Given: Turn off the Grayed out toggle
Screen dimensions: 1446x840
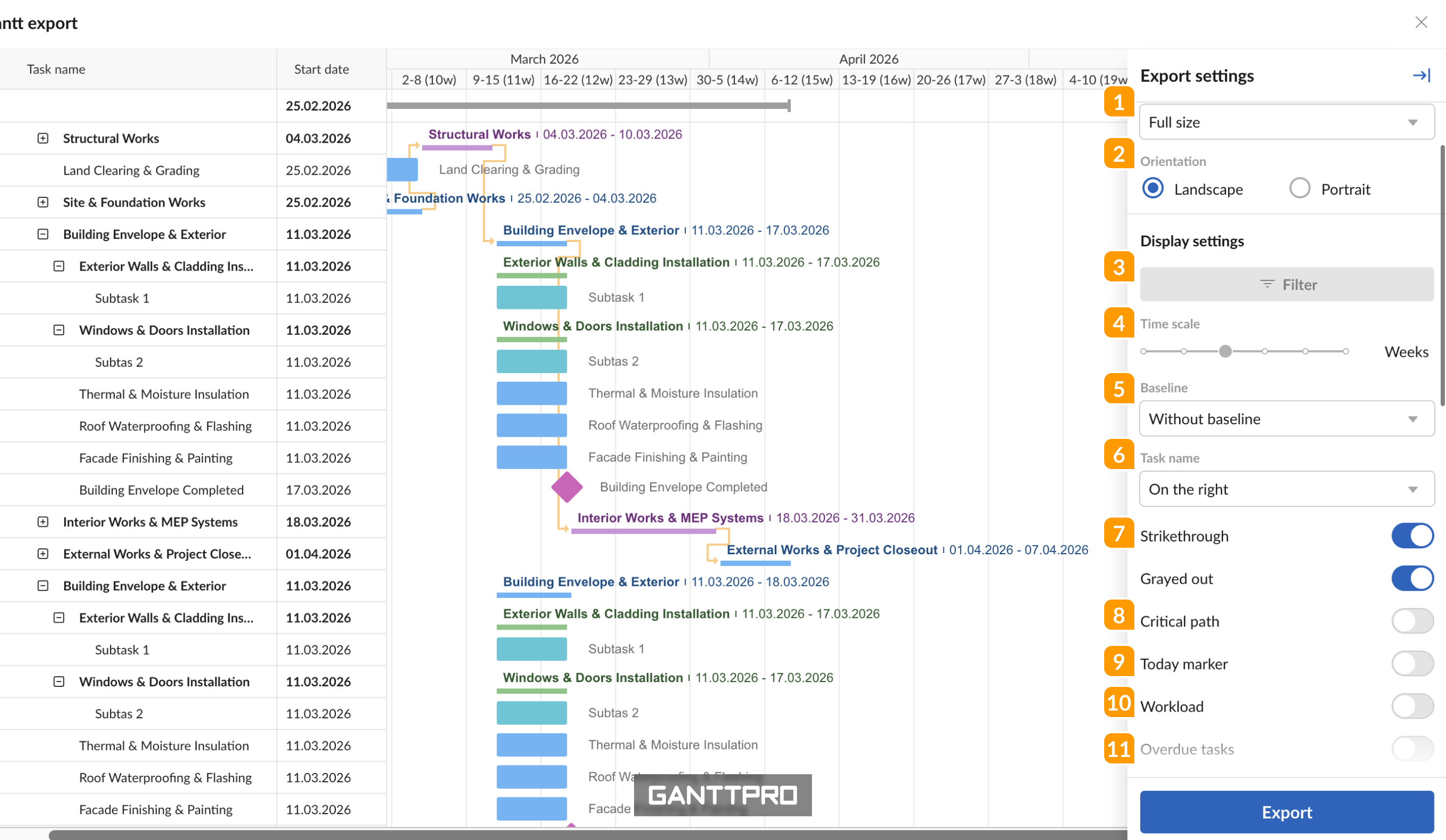Looking at the screenshot, I should coord(1411,579).
